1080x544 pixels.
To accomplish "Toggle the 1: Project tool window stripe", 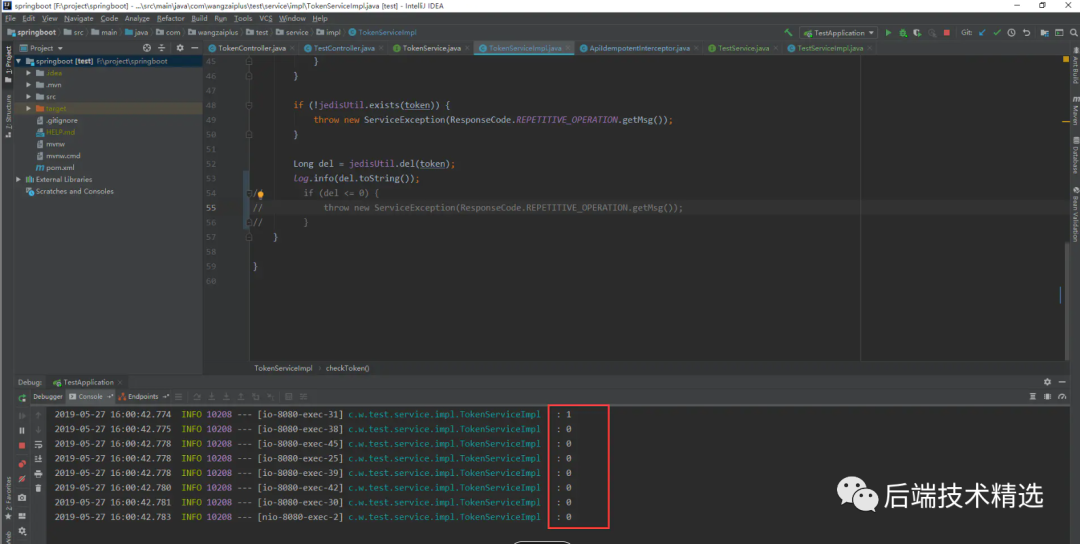I will click(x=8, y=63).
